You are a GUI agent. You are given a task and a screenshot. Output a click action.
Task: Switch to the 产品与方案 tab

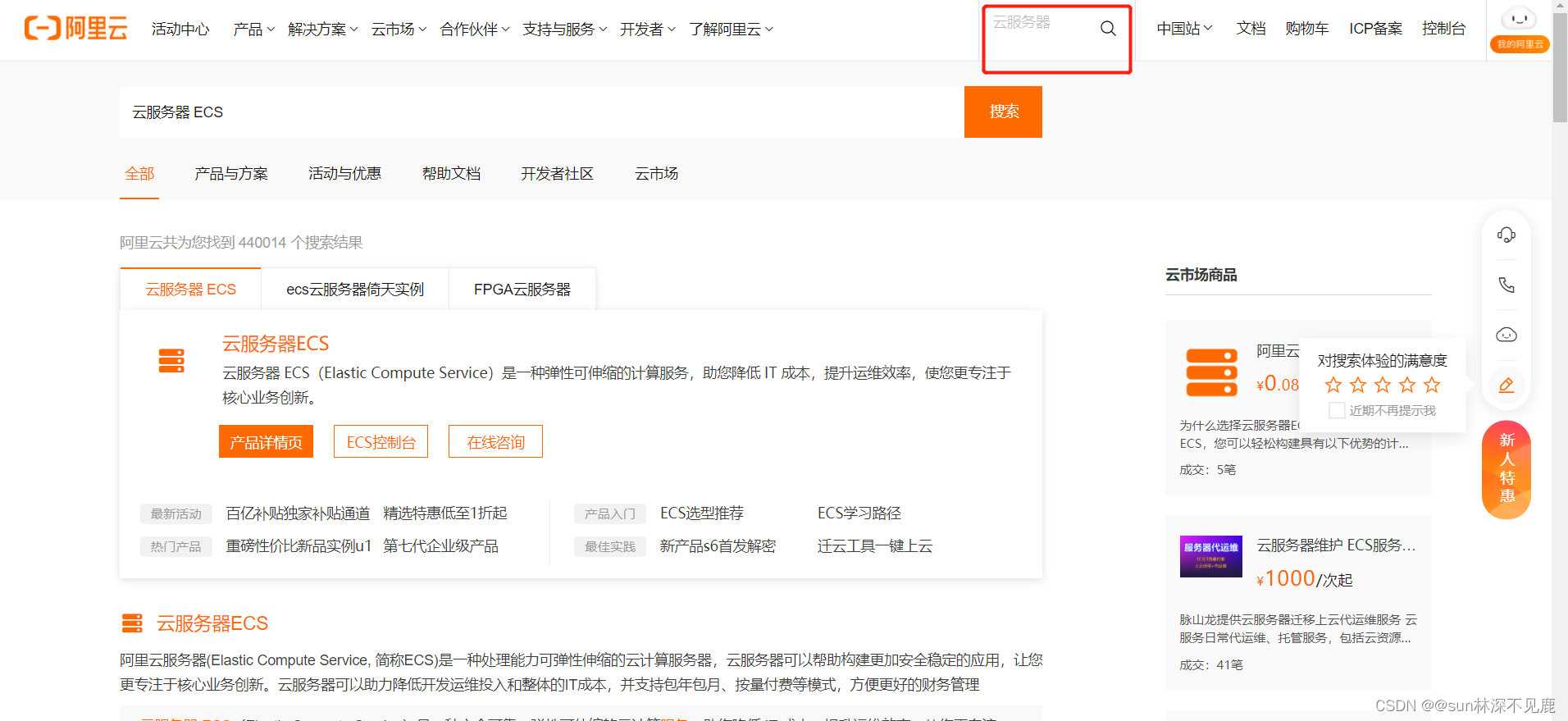coord(231,174)
